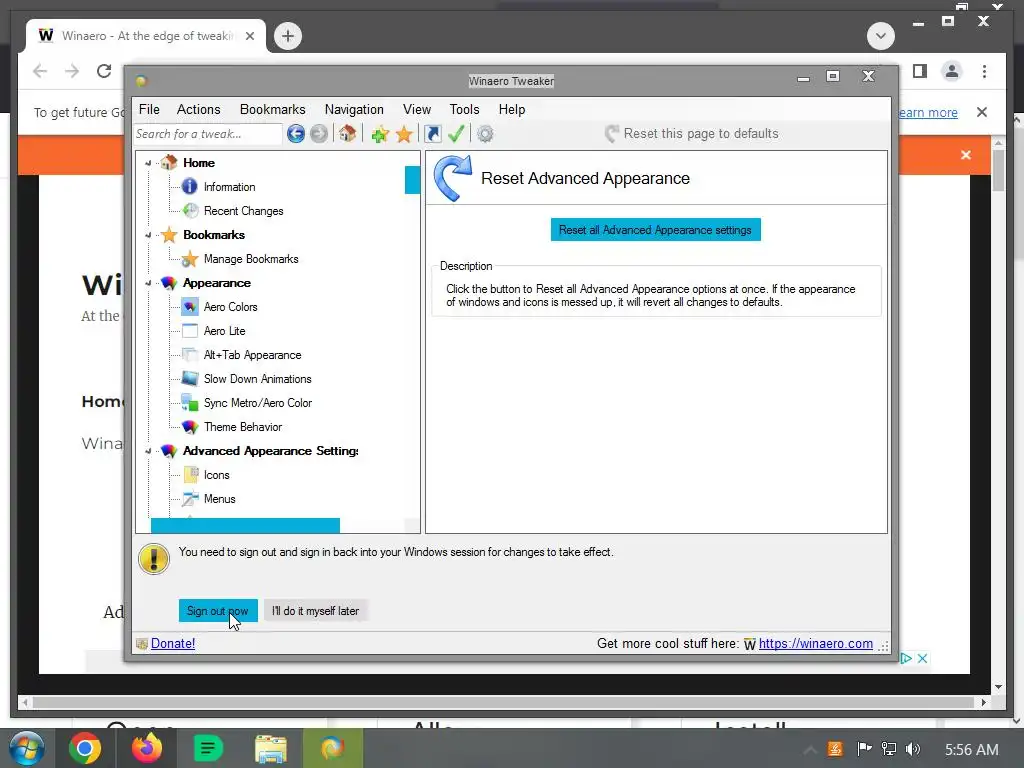The width and height of the screenshot is (1024, 768).
Task: Click Chrome's reload page button
Action: point(104,71)
